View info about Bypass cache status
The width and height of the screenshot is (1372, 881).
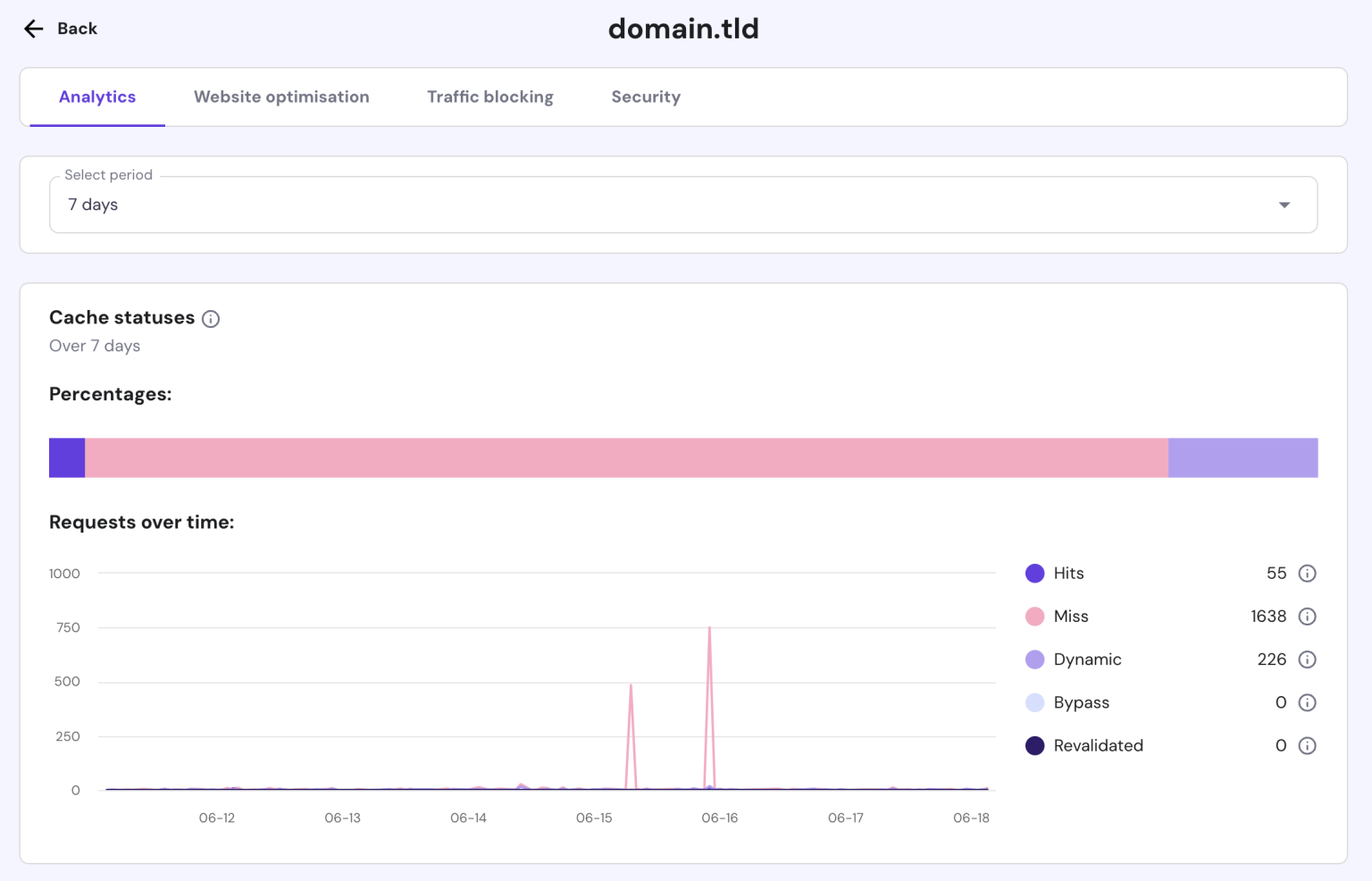[x=1307, y=702]
